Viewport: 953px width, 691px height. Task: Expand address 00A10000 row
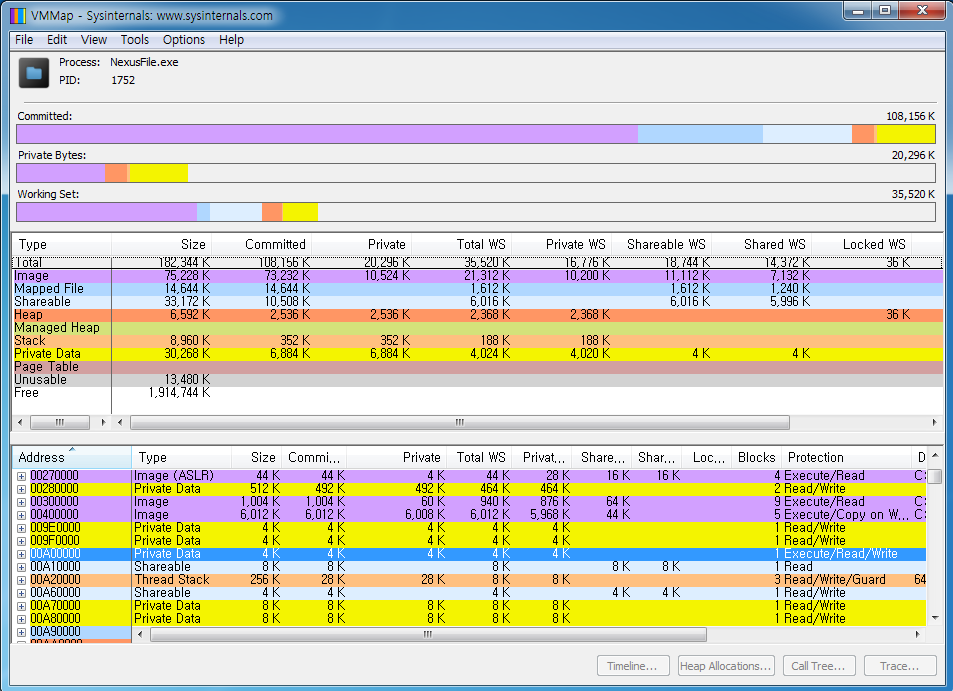21,568
